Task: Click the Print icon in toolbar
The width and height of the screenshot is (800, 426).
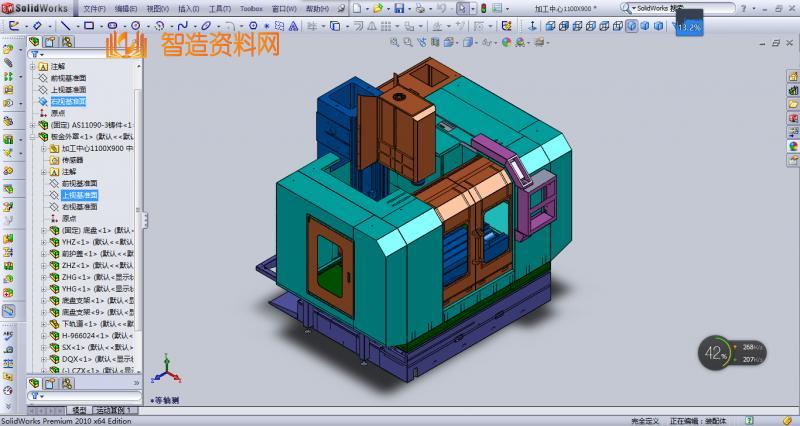Action: pos(420,8)
